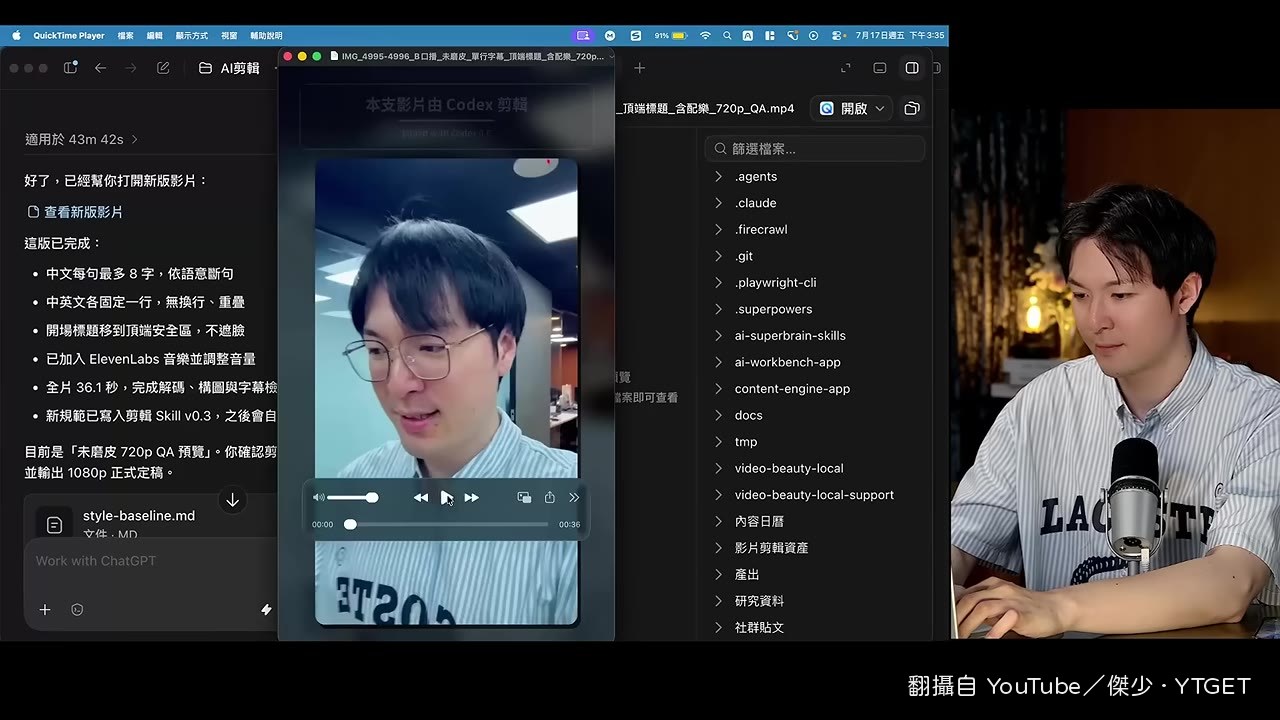
Task: Enable picture-in-picture in QuickTime controls
Action: point(524,497)
